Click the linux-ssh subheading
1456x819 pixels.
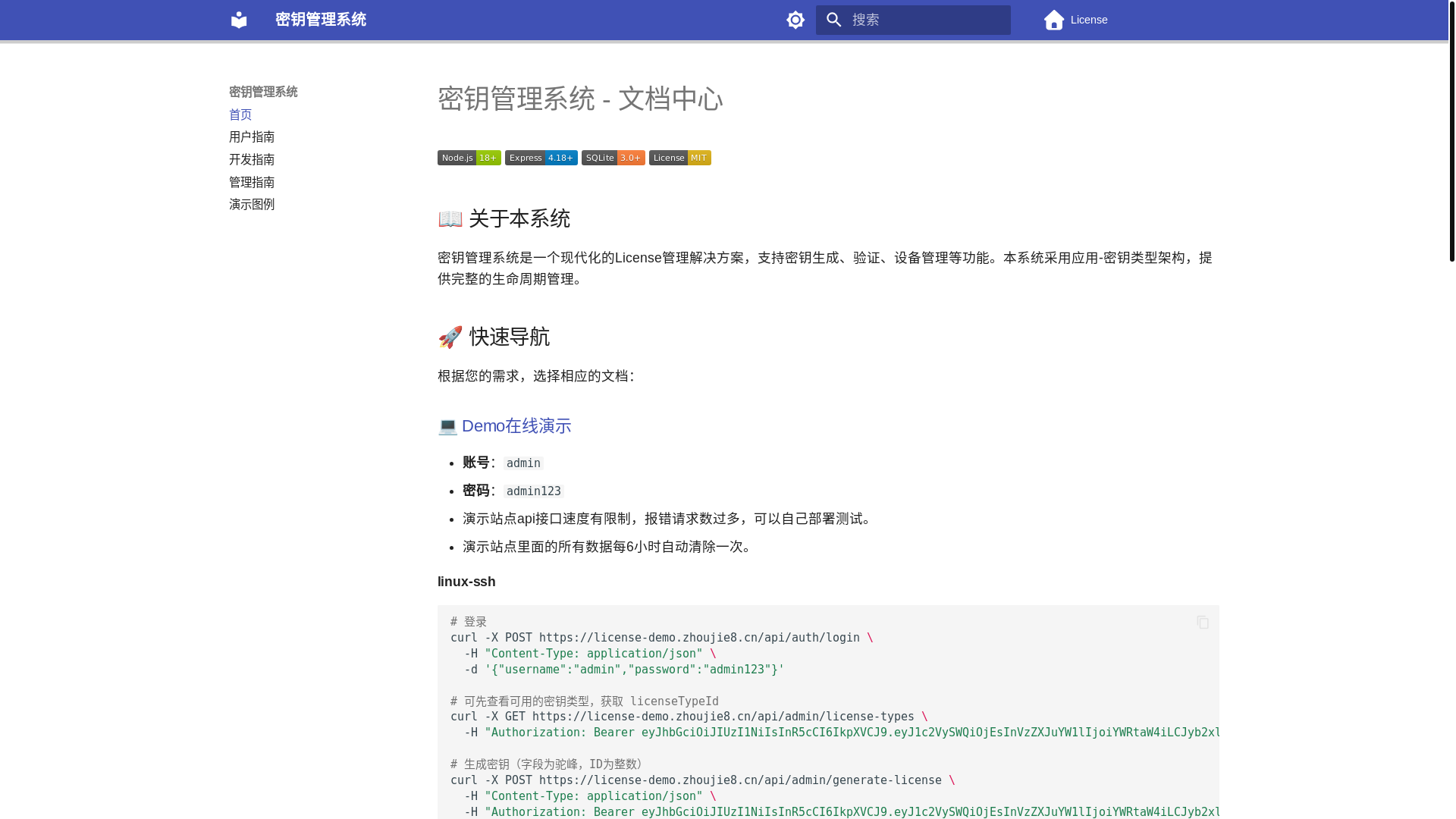click(x=466, y=582)
